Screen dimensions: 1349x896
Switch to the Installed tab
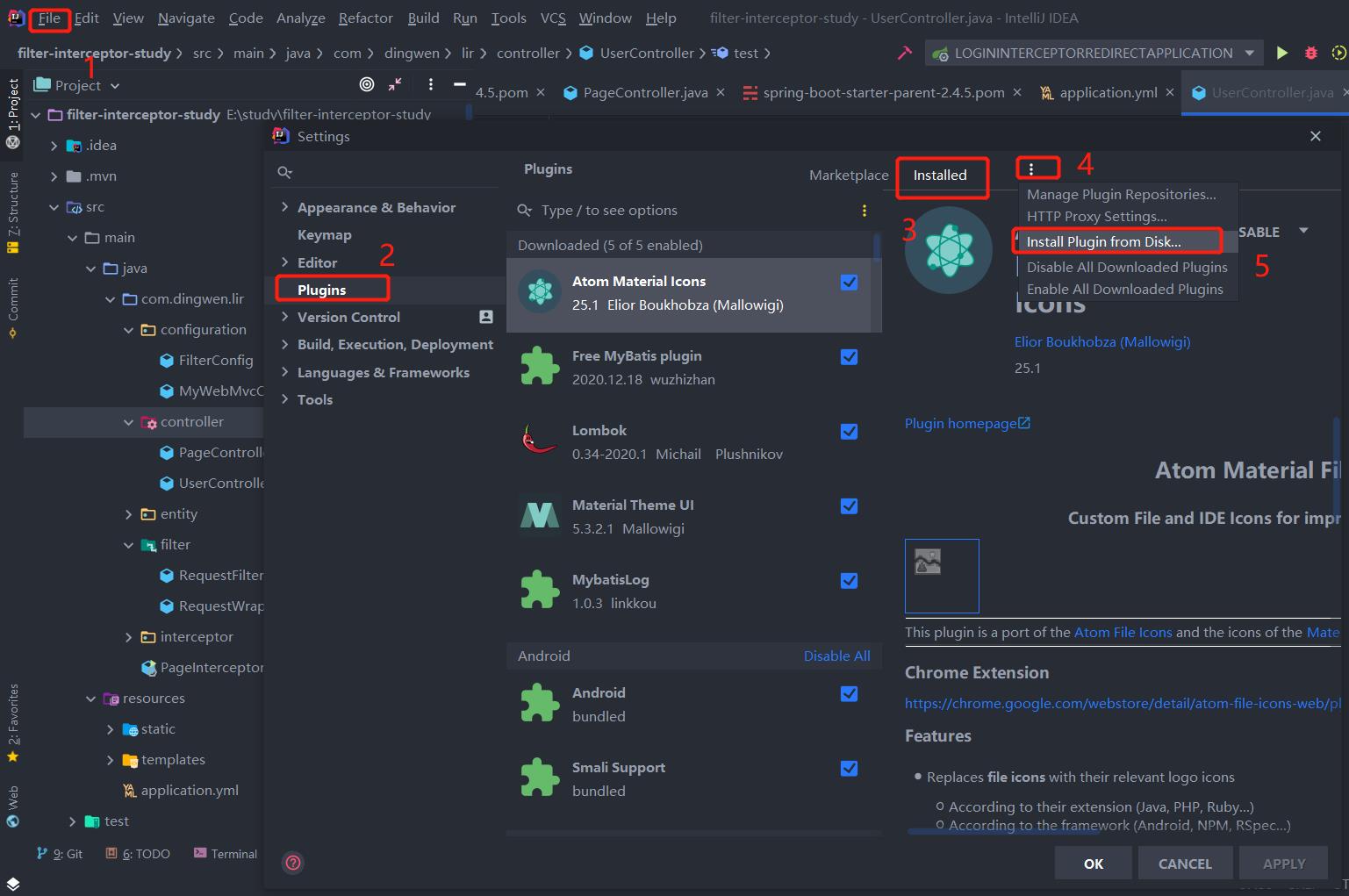(x=940, y=175)
